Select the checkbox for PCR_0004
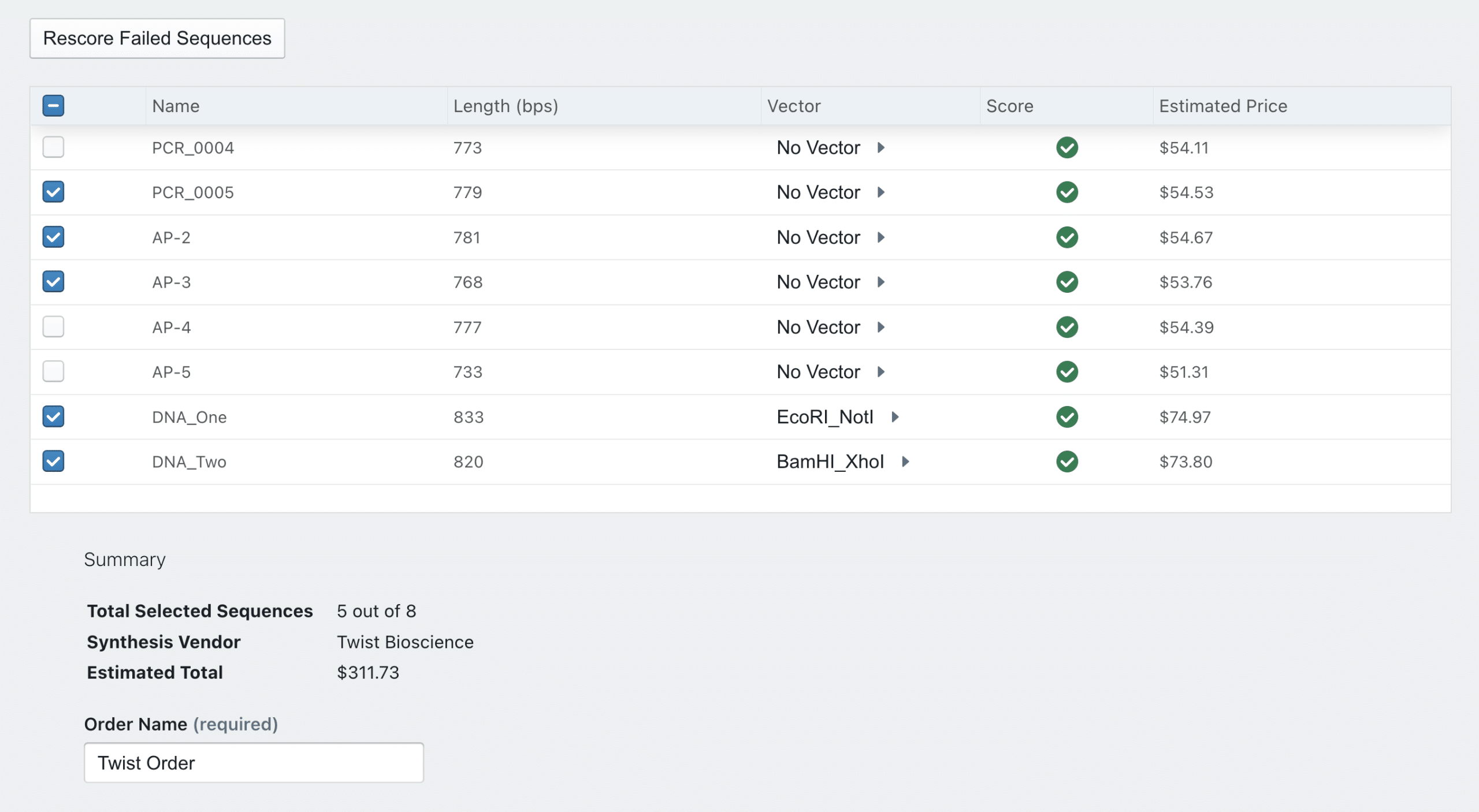1479x812 pixels. point(53,147)
